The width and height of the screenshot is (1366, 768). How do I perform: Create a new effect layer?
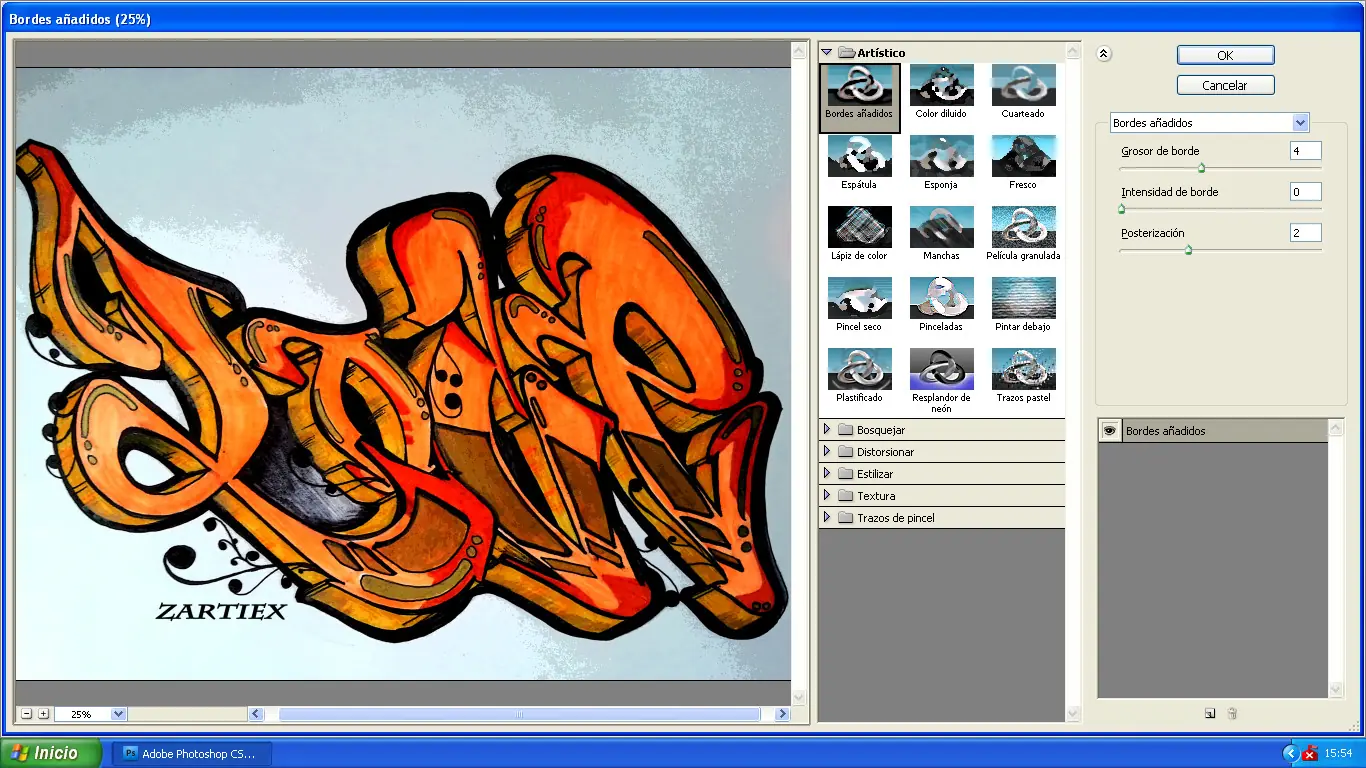1210,714
